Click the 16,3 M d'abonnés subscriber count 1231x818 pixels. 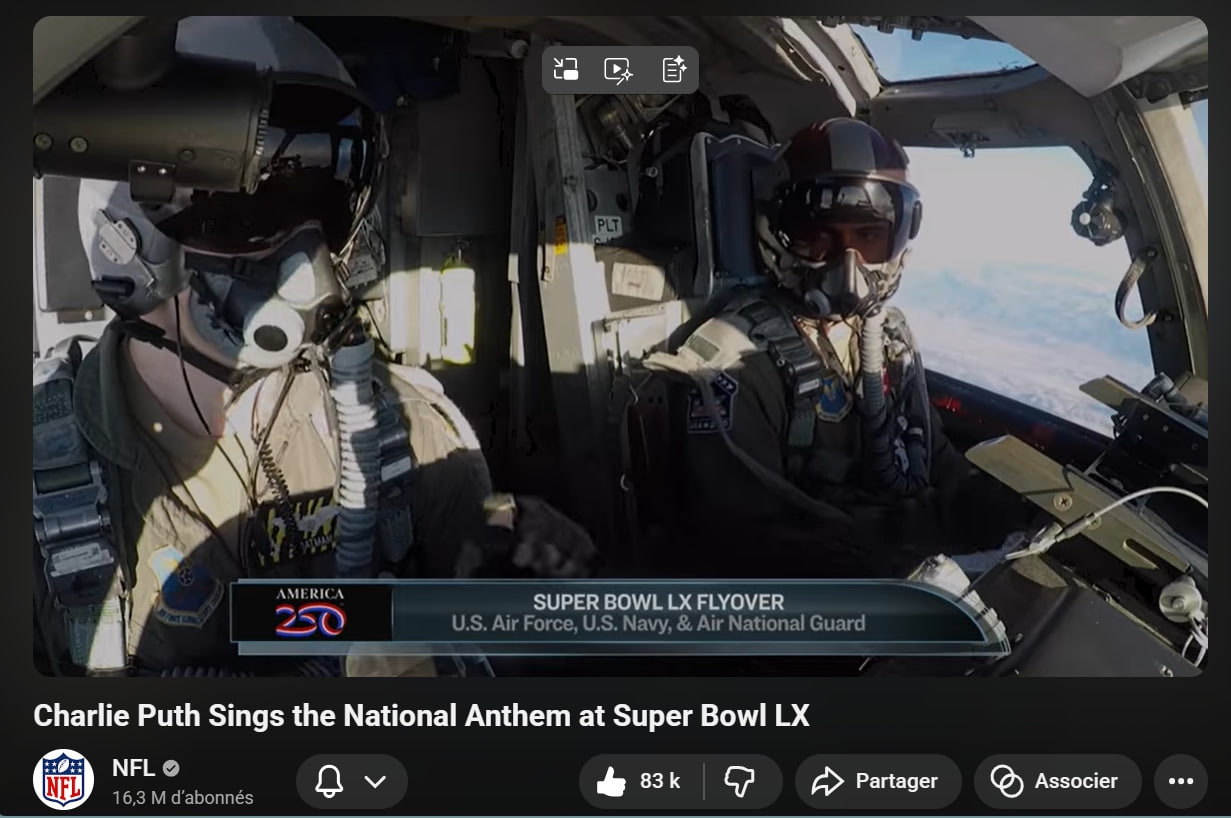182,798
